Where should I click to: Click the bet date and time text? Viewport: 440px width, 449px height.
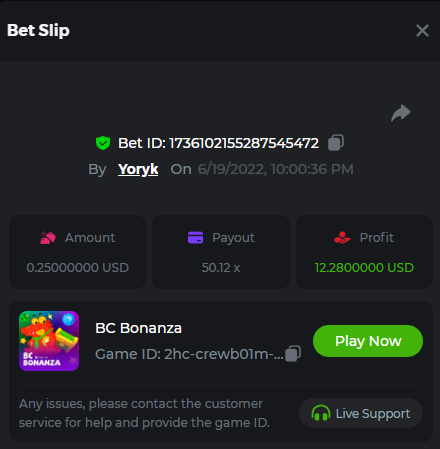(x=275, y=169)
